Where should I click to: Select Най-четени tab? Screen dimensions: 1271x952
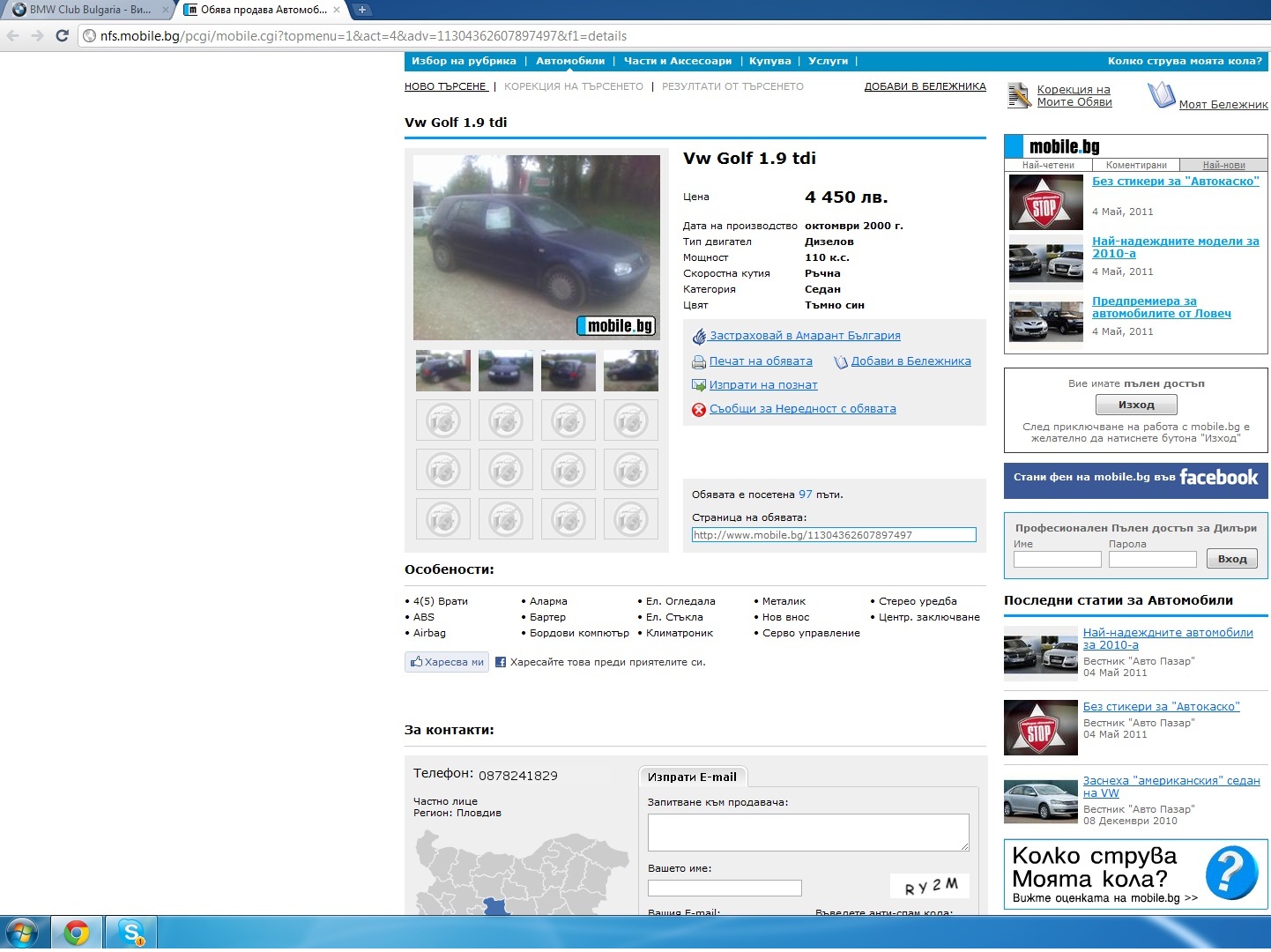pos(1048,165)
